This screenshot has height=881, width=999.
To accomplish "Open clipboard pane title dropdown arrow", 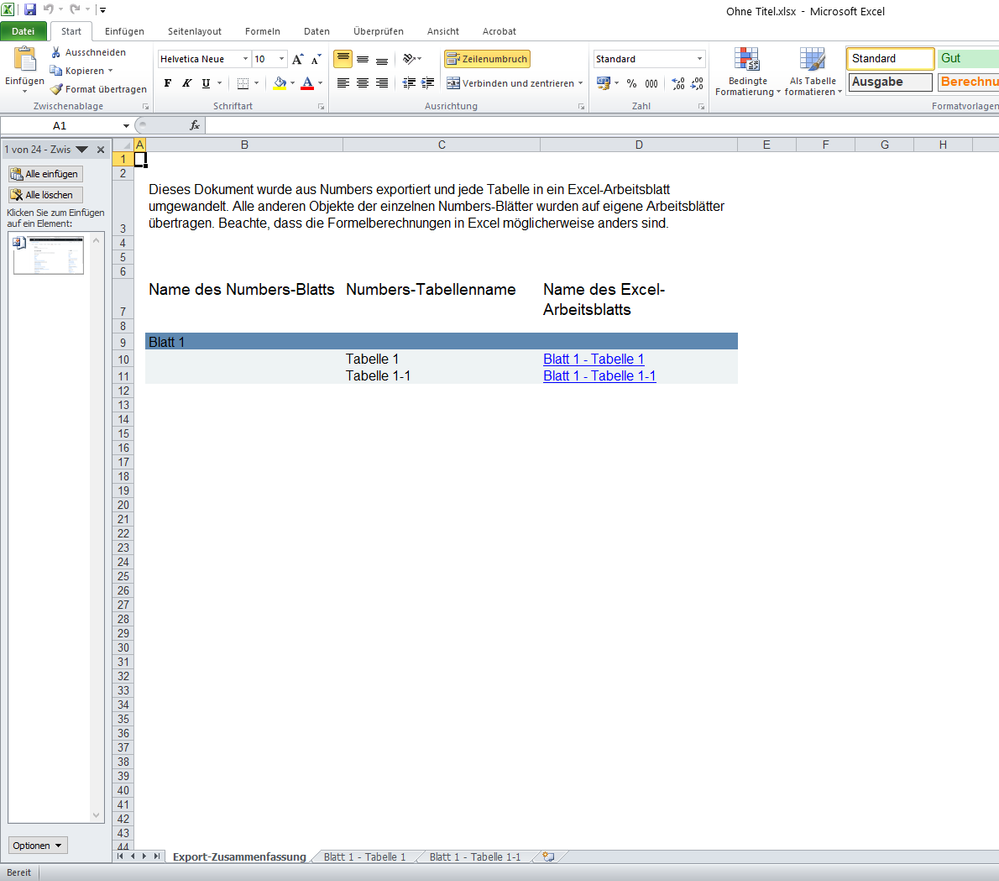I will tap(82, 150).
